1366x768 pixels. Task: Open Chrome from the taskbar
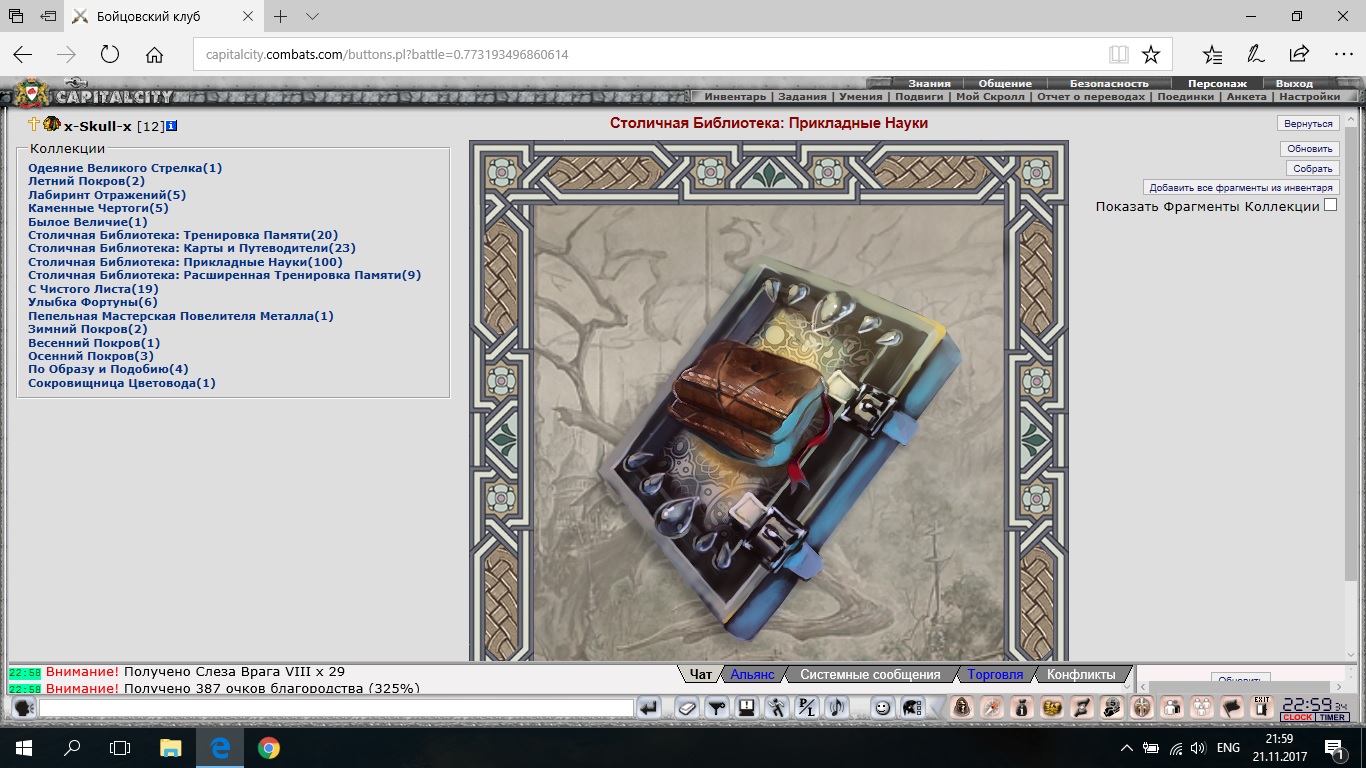(268, 747)
